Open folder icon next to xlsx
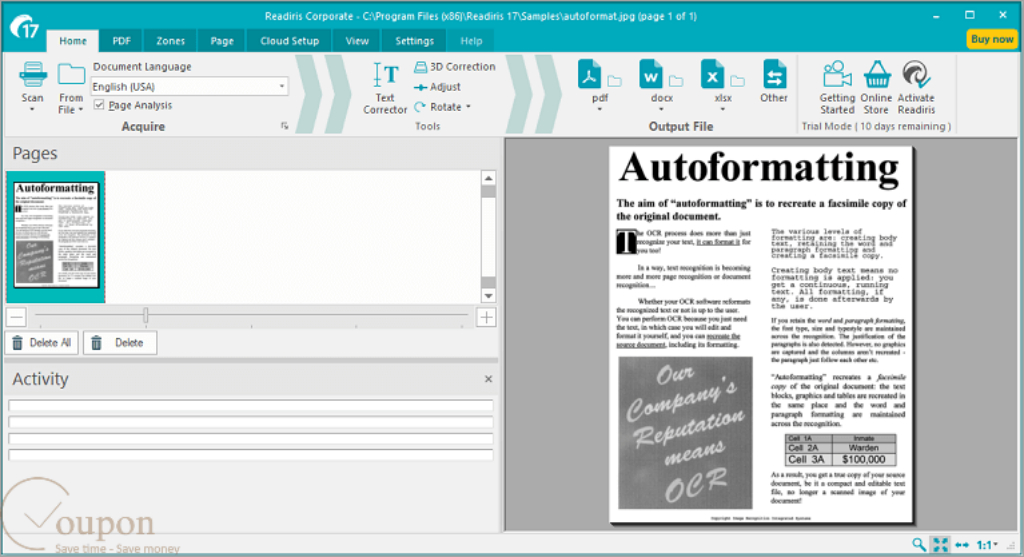1024x557 pixels. [x=737, y=81]
